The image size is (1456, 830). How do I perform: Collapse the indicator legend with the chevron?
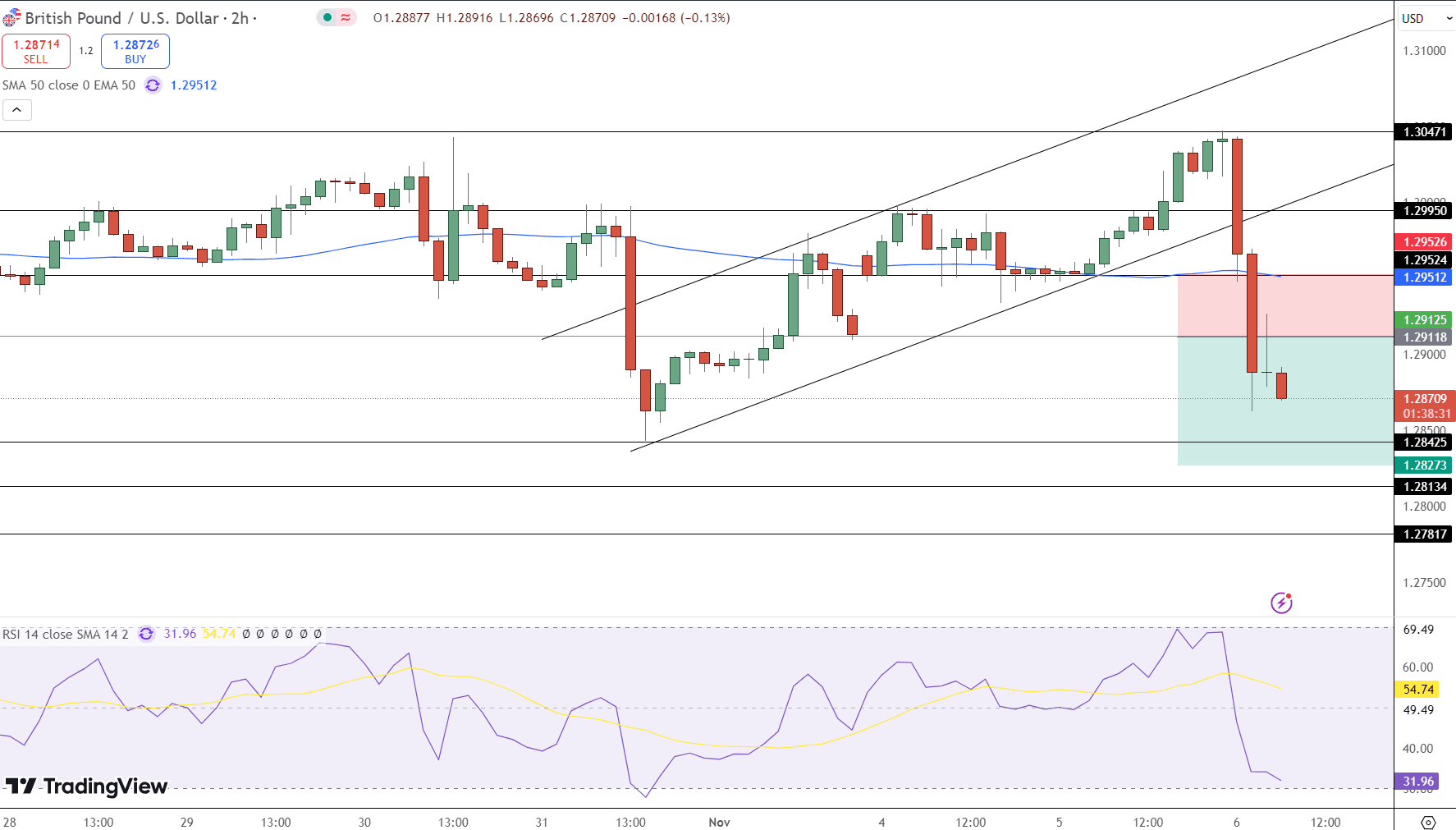17,110
